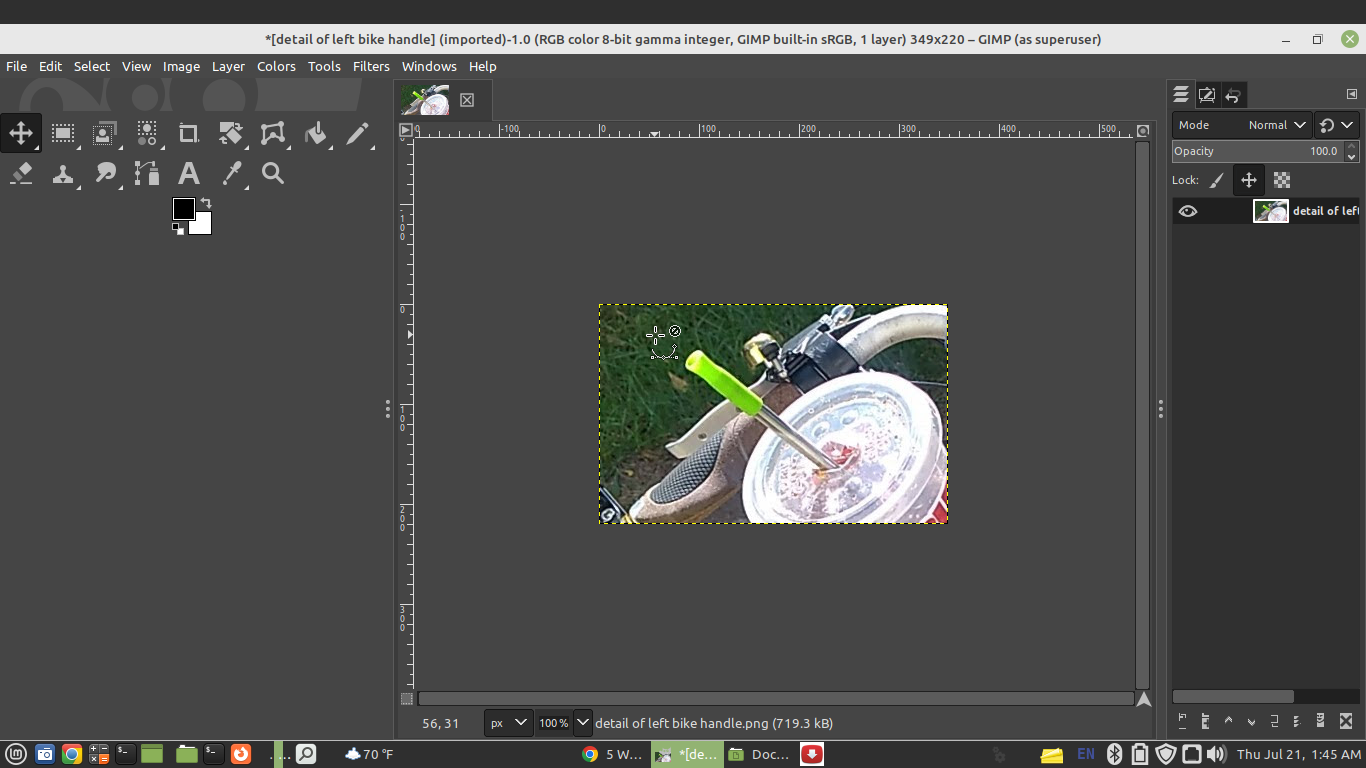Select the Rectangle Select tool
The image size is (1366, 768).
pos(63,133)
